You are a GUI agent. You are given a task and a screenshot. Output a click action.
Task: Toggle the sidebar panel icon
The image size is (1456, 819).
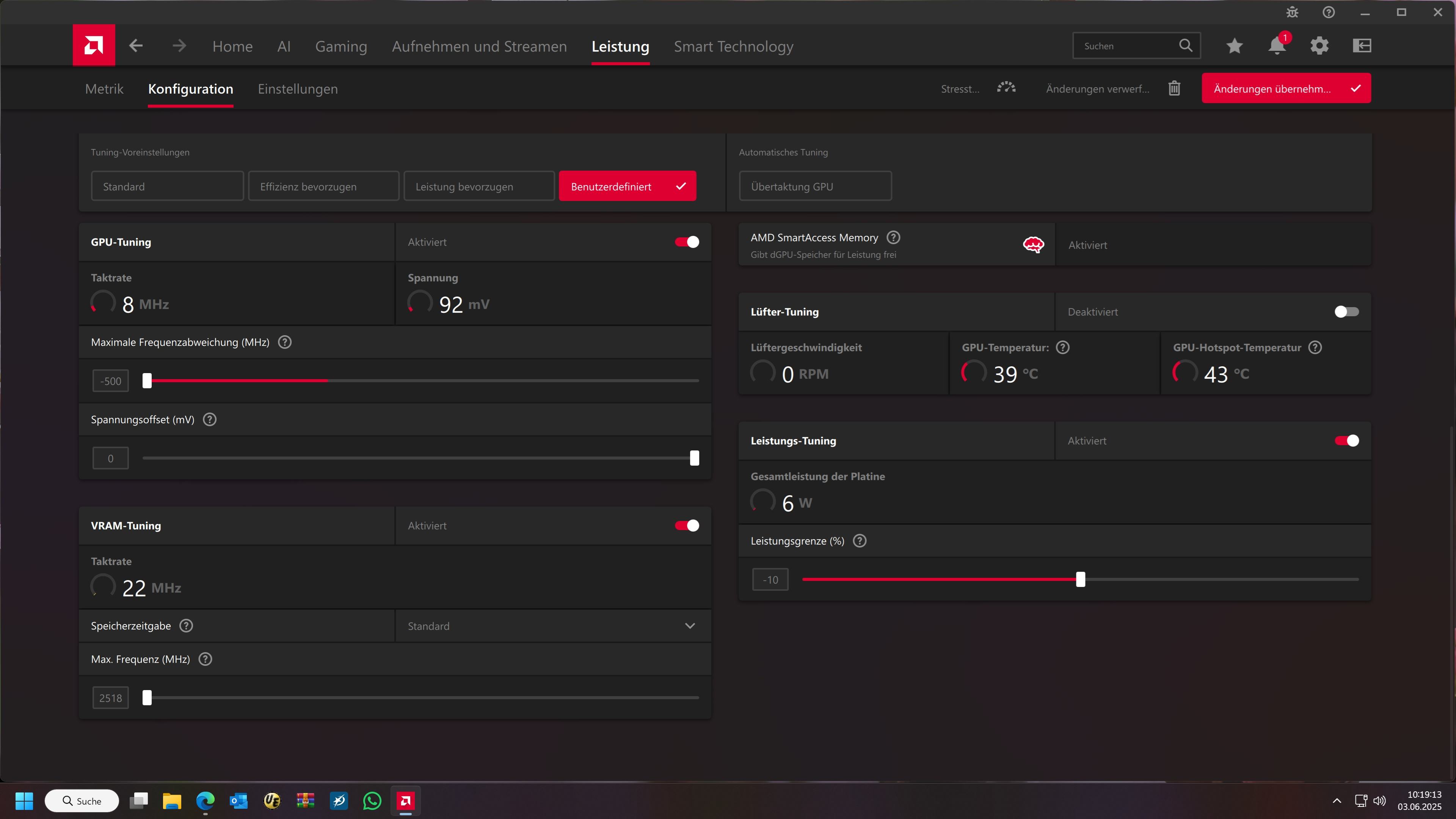click(x=1362, y=46)
